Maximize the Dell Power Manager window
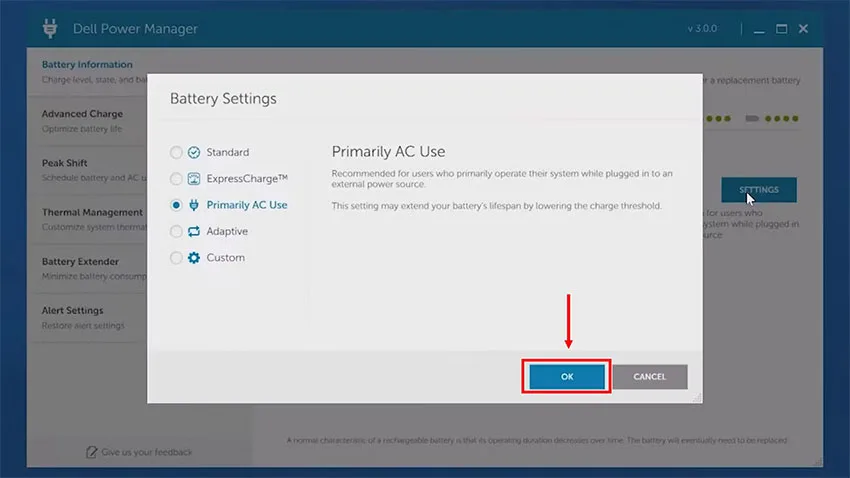This screenshot has height=478, width=850. pos(781,29)
